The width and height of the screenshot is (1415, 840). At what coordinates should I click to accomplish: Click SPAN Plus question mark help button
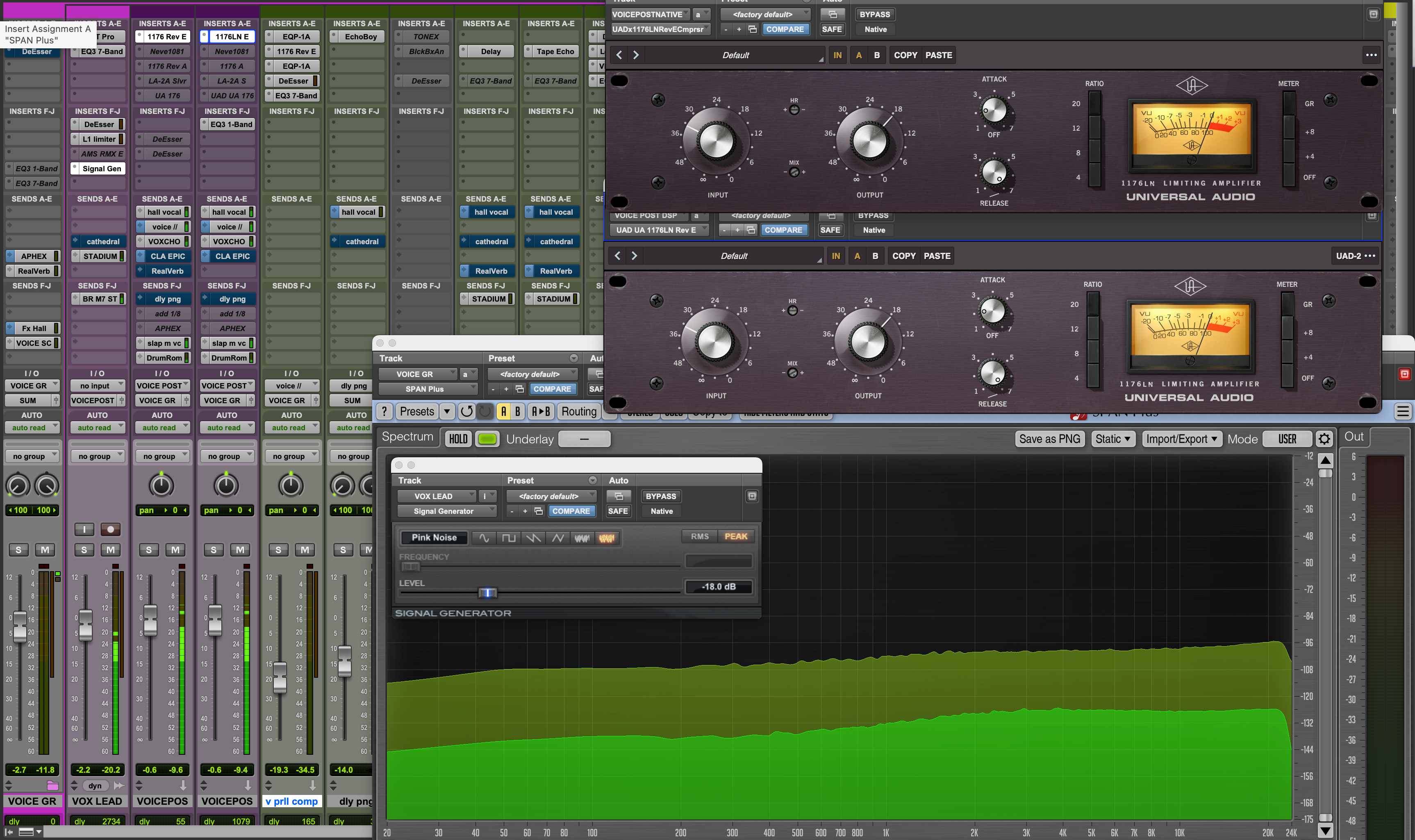(384, 411)
